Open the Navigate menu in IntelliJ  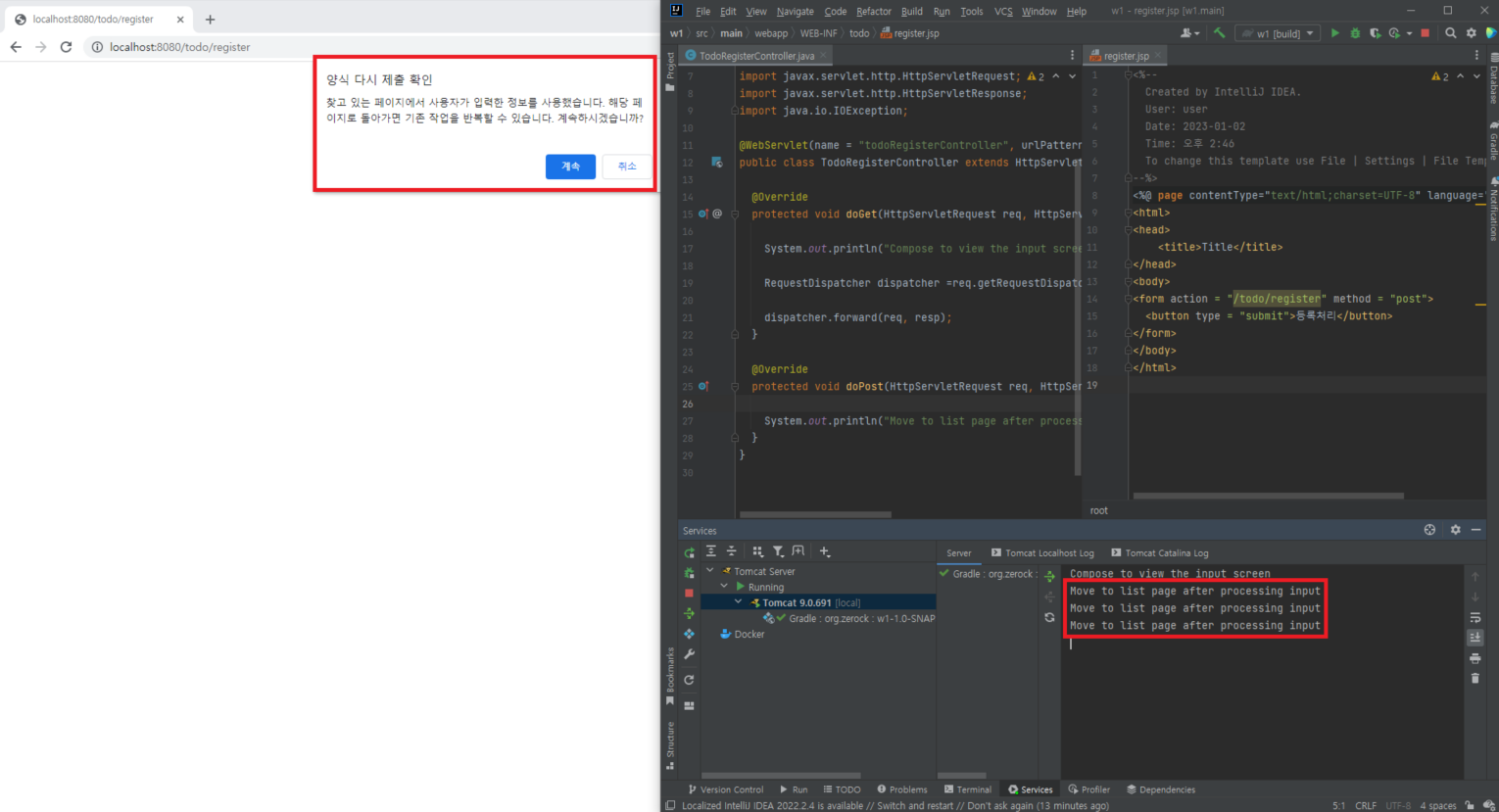pyautogui.click(x=795, y=12)
